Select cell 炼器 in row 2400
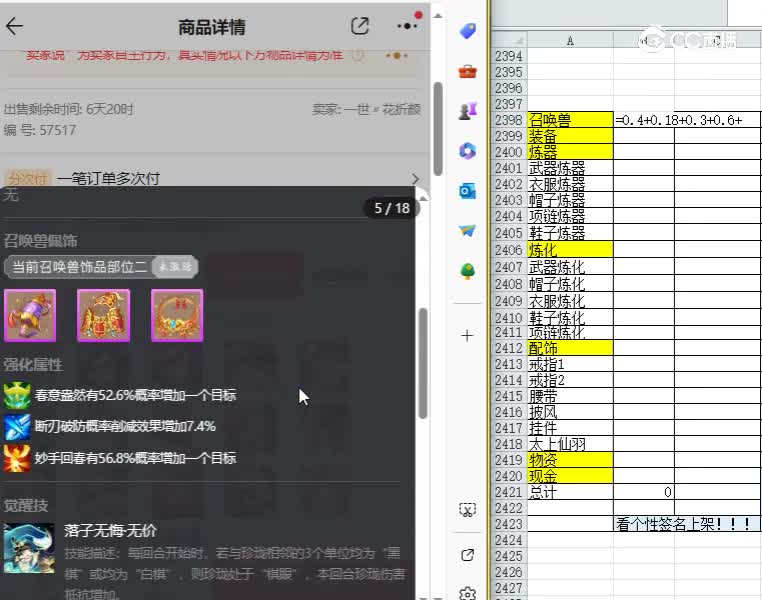This screenshot has width=762, height=600. pos(570,152)
